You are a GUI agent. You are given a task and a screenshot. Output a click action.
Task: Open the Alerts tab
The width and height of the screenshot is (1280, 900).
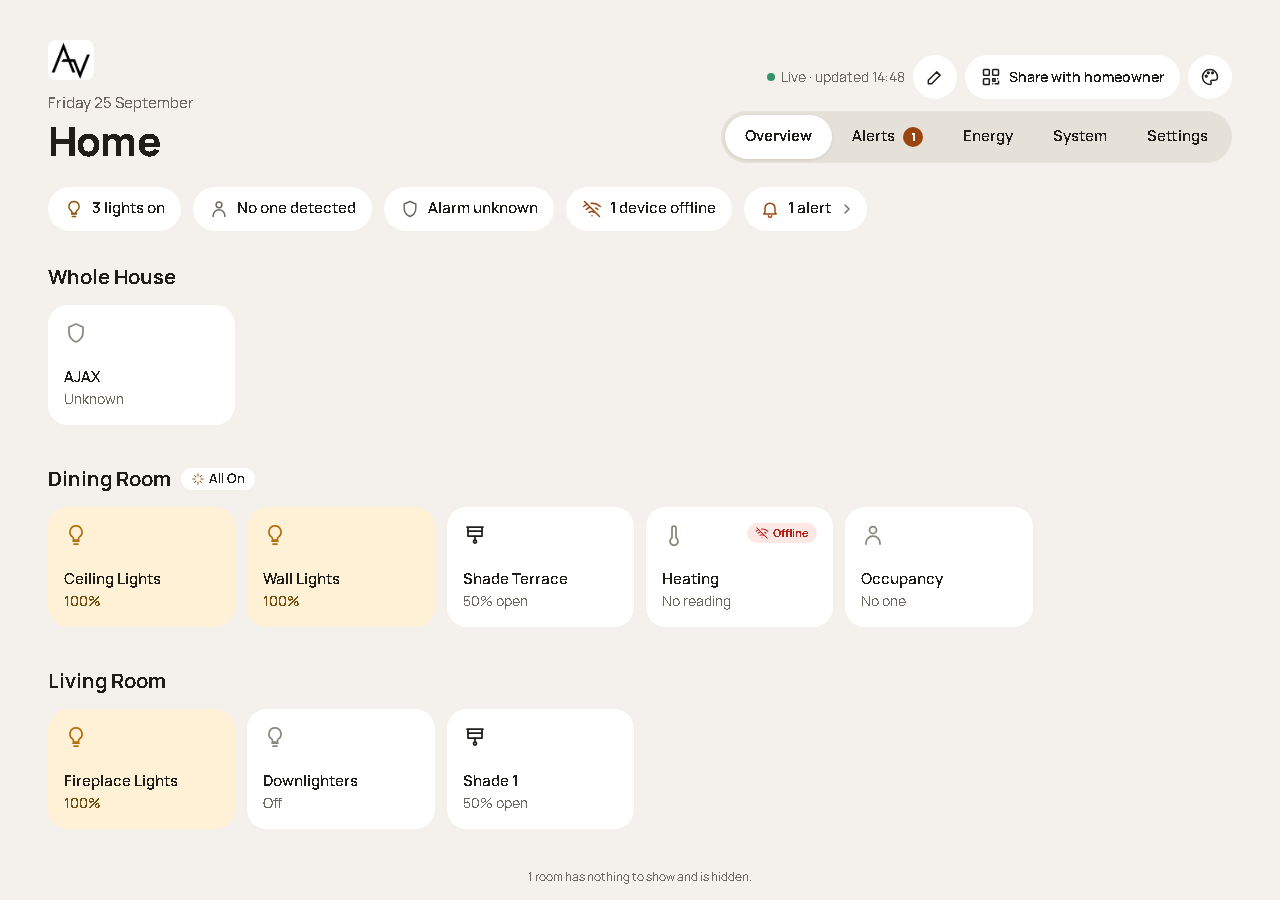coord(887,137)
